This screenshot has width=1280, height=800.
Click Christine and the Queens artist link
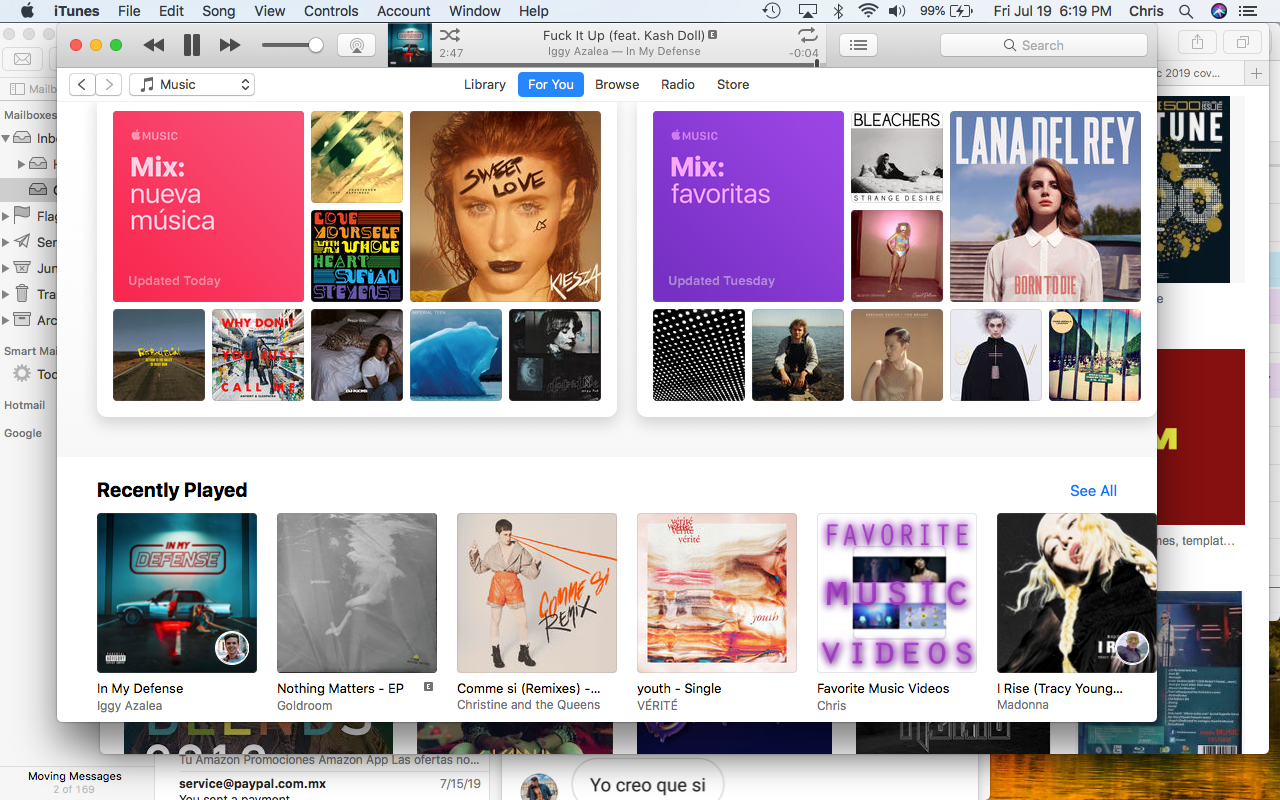pyautogui.click(x=529, y=706)
